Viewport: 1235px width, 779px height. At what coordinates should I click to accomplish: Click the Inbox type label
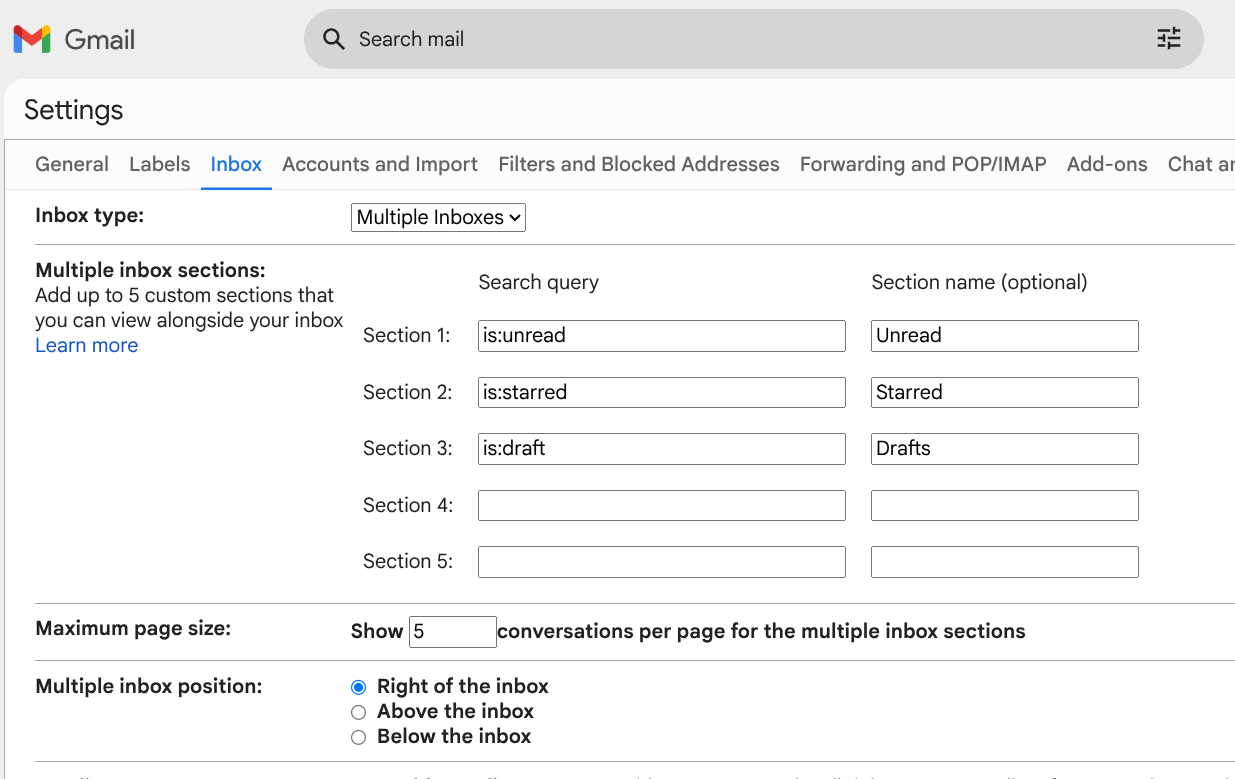90,215
